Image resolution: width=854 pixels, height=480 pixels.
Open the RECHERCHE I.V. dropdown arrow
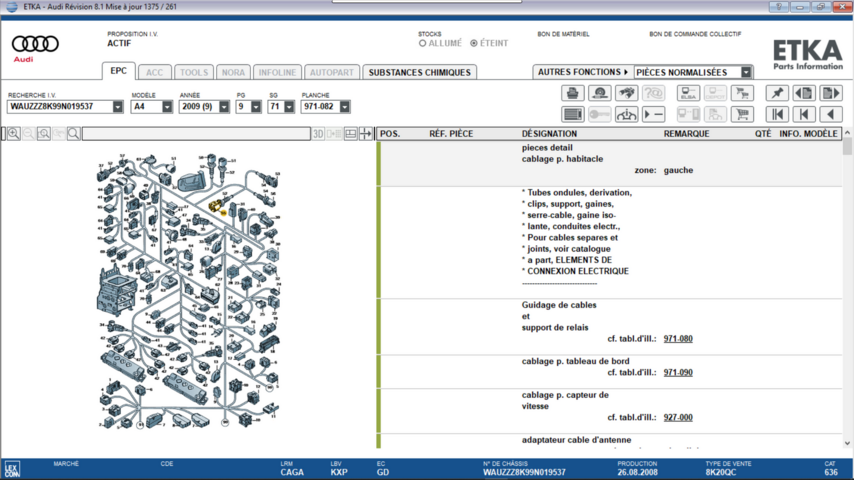(x=118, y=107)
